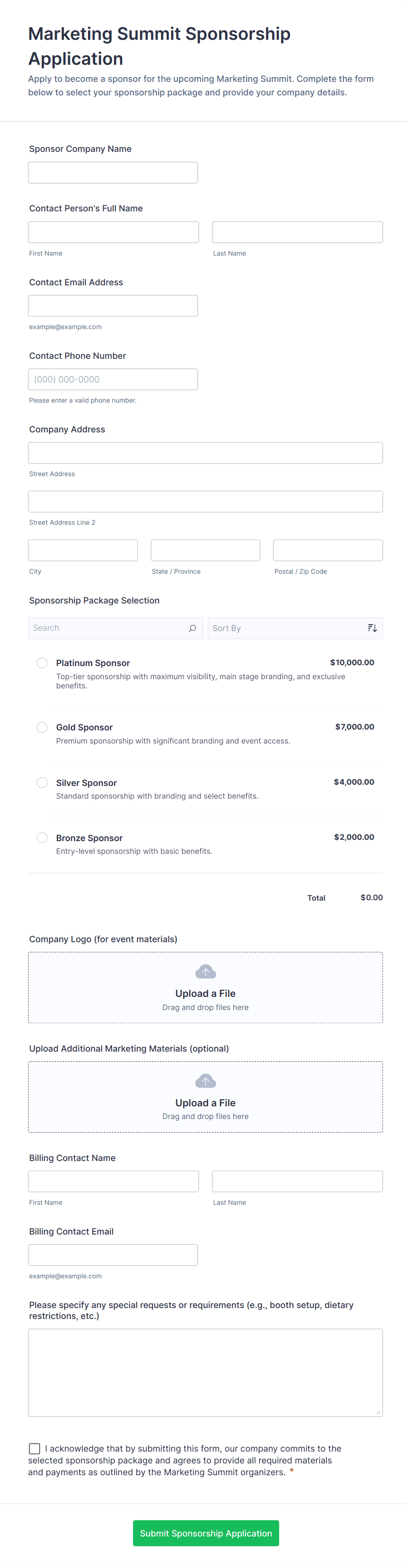Viewport: 407px width, 1568px height.
Task: Submit the Sponsorship Application
Action: (206, 1533)
